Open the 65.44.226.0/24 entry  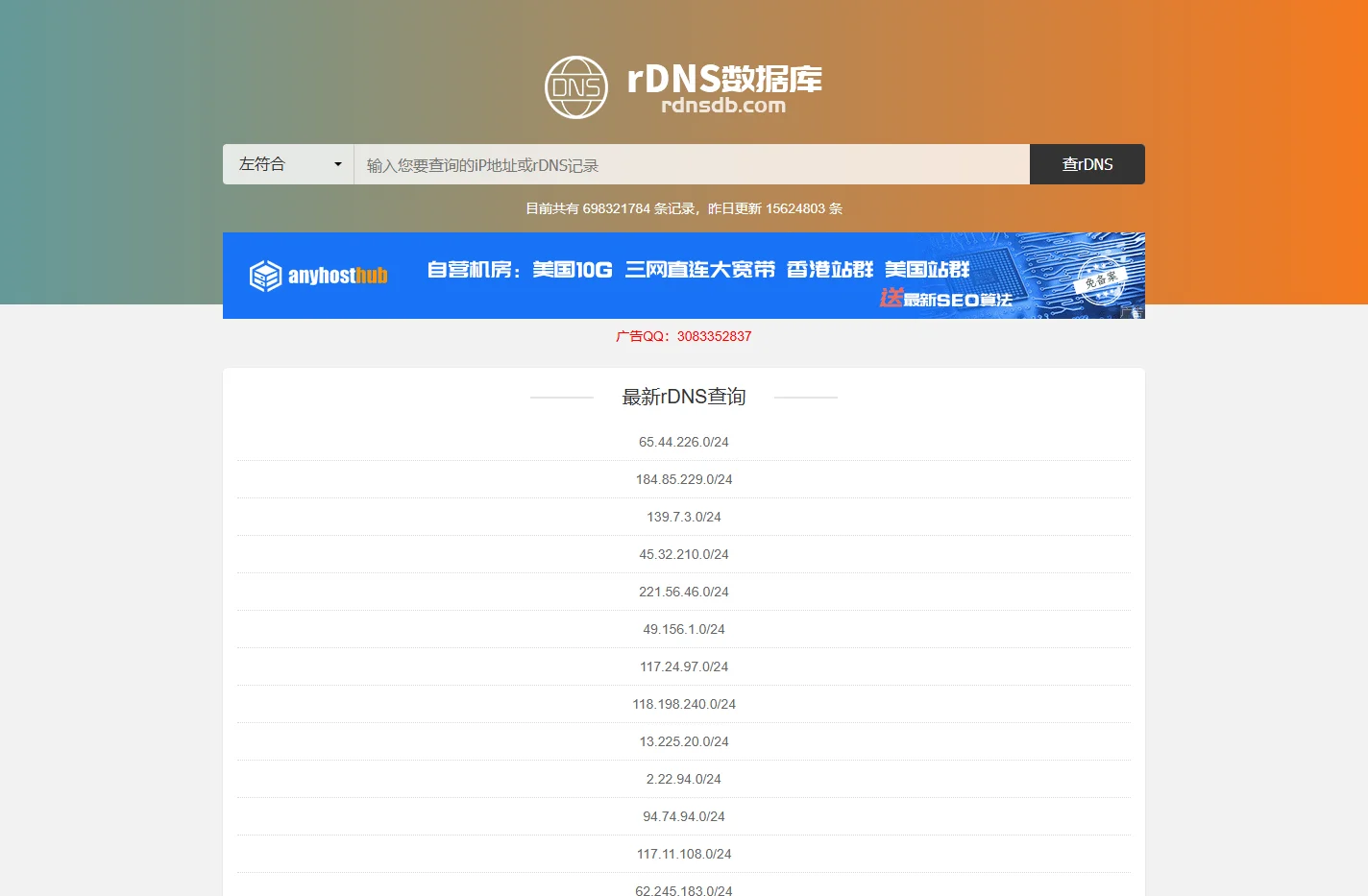click(x=684, y=442)
